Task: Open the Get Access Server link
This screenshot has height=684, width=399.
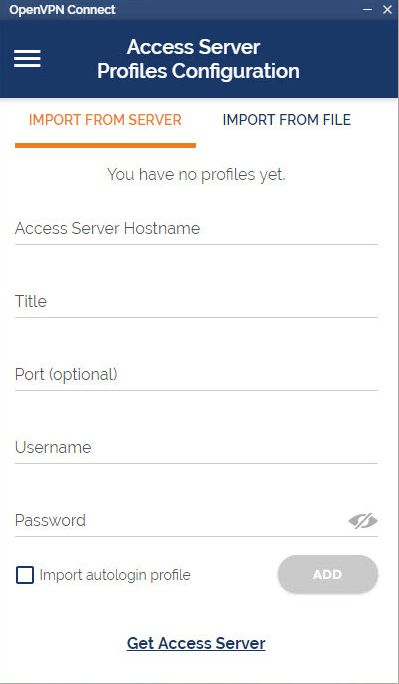Action: click(196, 643)
